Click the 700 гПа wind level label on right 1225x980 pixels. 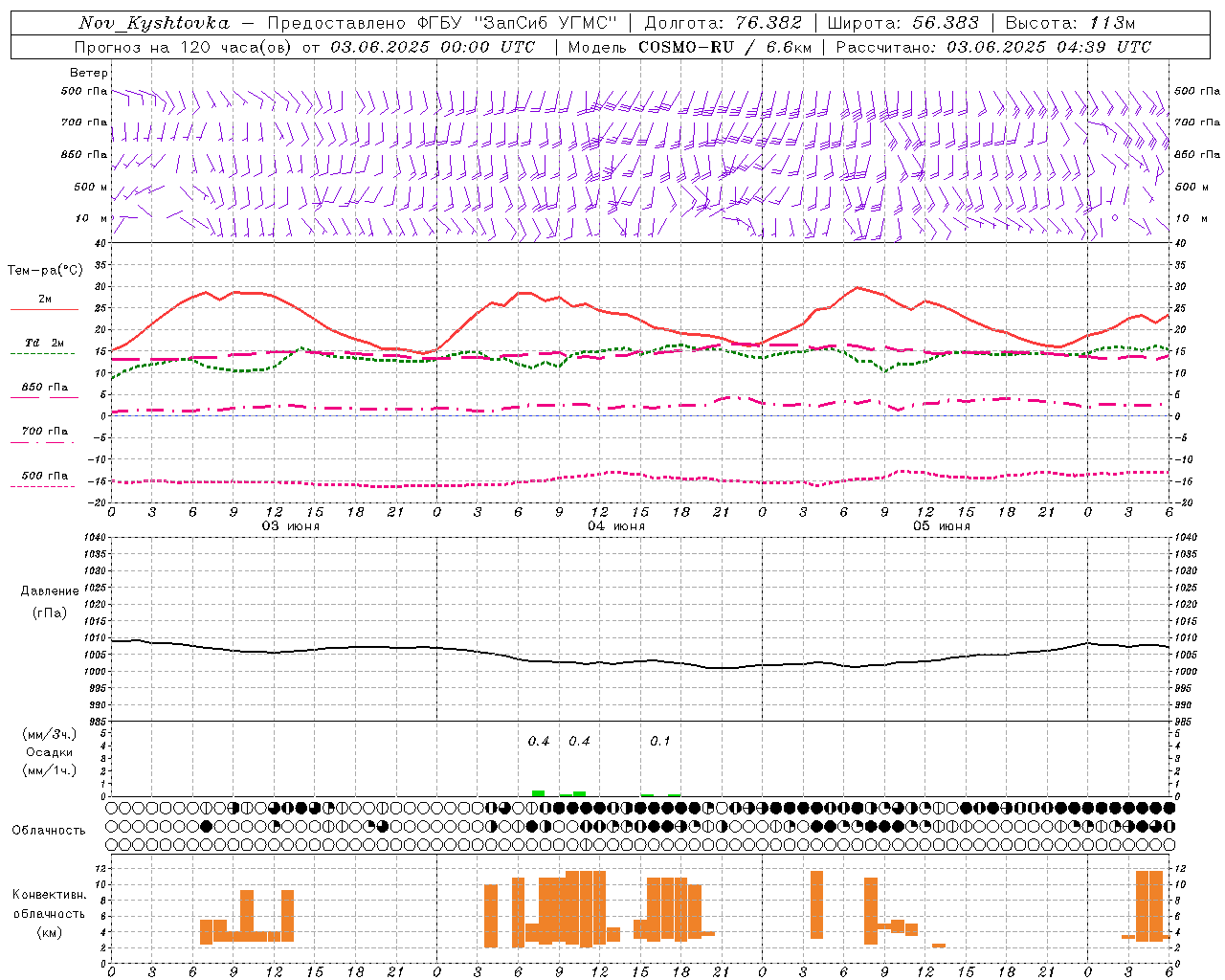[1197, 122]
